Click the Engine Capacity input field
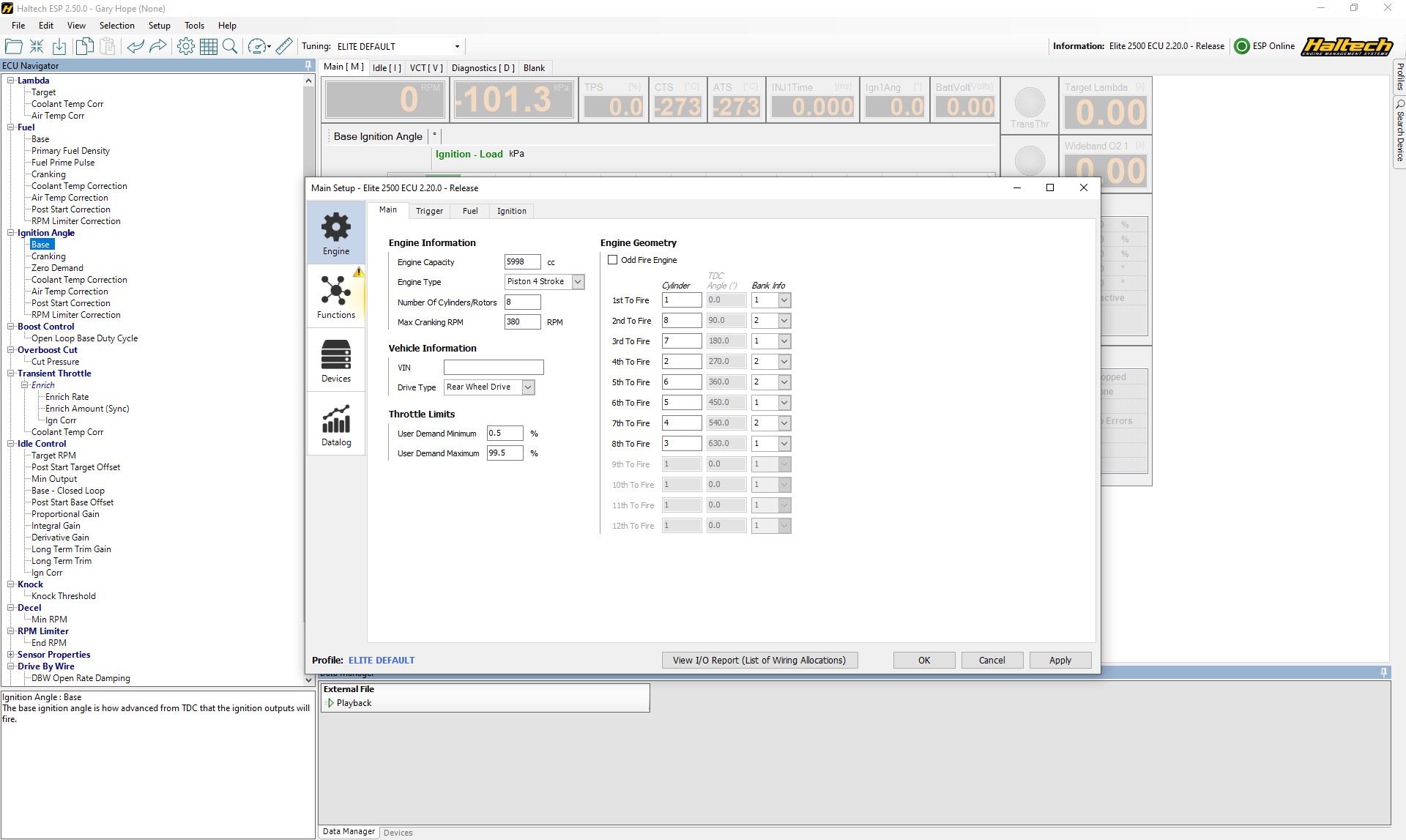1406x840 pixels. (522, 261)
